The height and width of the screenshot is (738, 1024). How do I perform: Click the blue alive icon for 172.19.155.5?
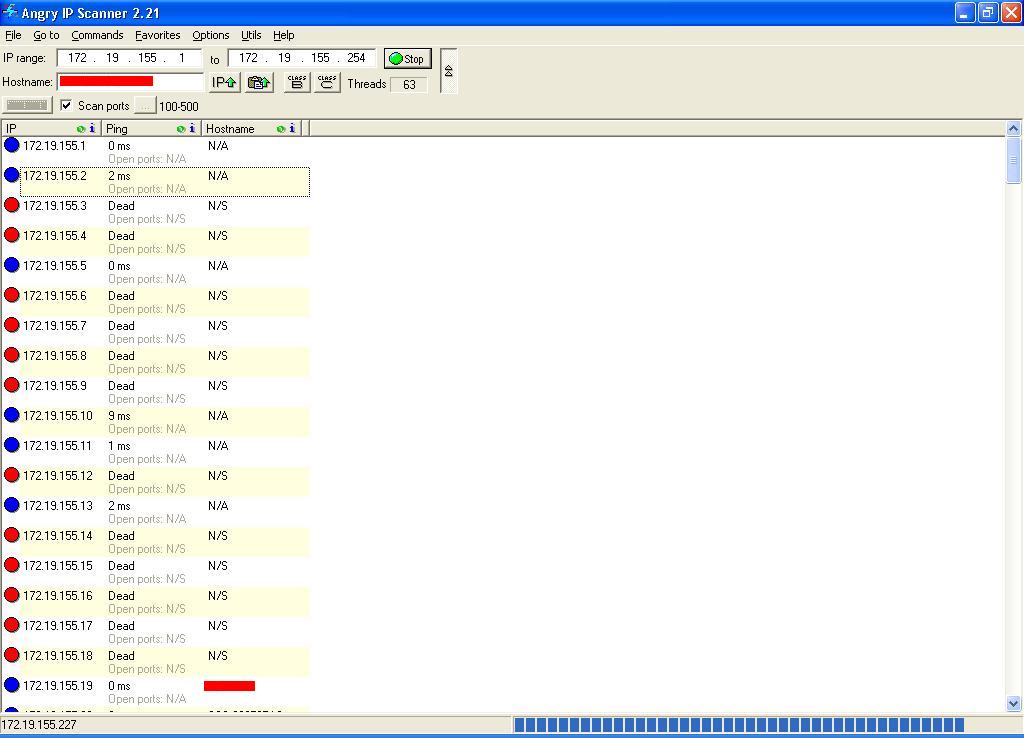pos(12,265)
